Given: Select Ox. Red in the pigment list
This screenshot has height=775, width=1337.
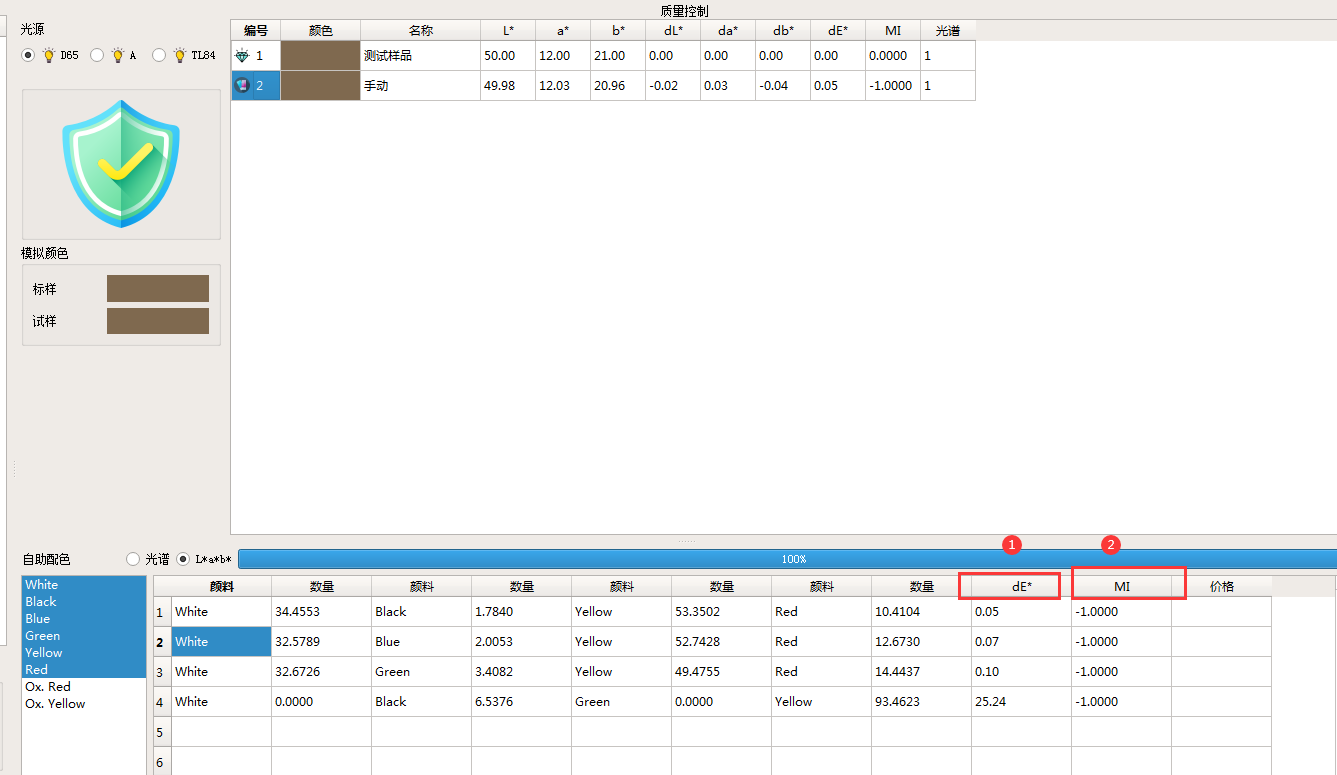Looking at the screenshot, I should click(x=48, y=687).
